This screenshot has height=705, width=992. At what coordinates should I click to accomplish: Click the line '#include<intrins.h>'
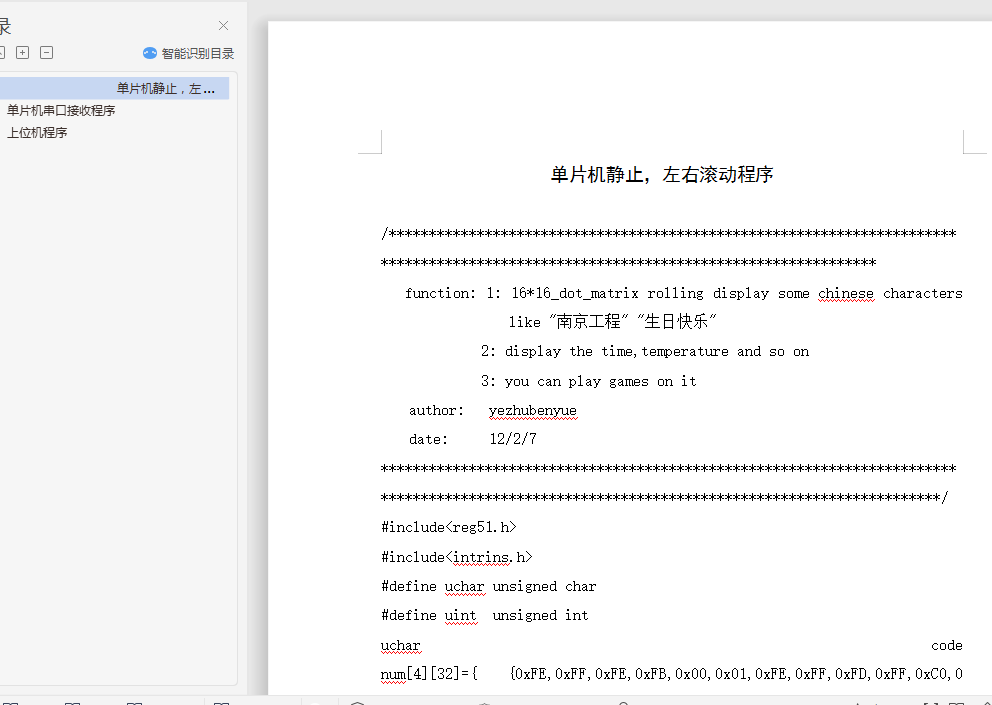[457, 557]
